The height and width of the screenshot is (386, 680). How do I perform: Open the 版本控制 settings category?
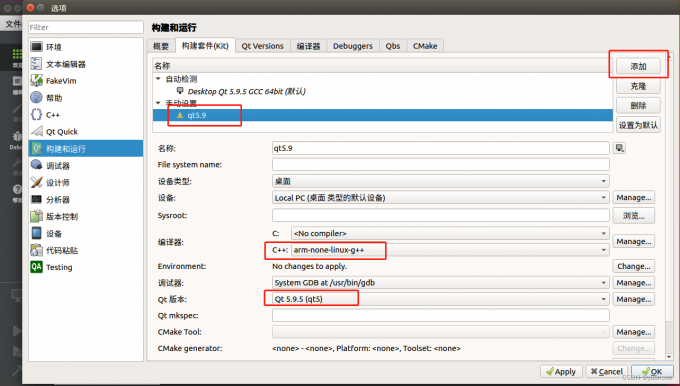coord(85,216)
